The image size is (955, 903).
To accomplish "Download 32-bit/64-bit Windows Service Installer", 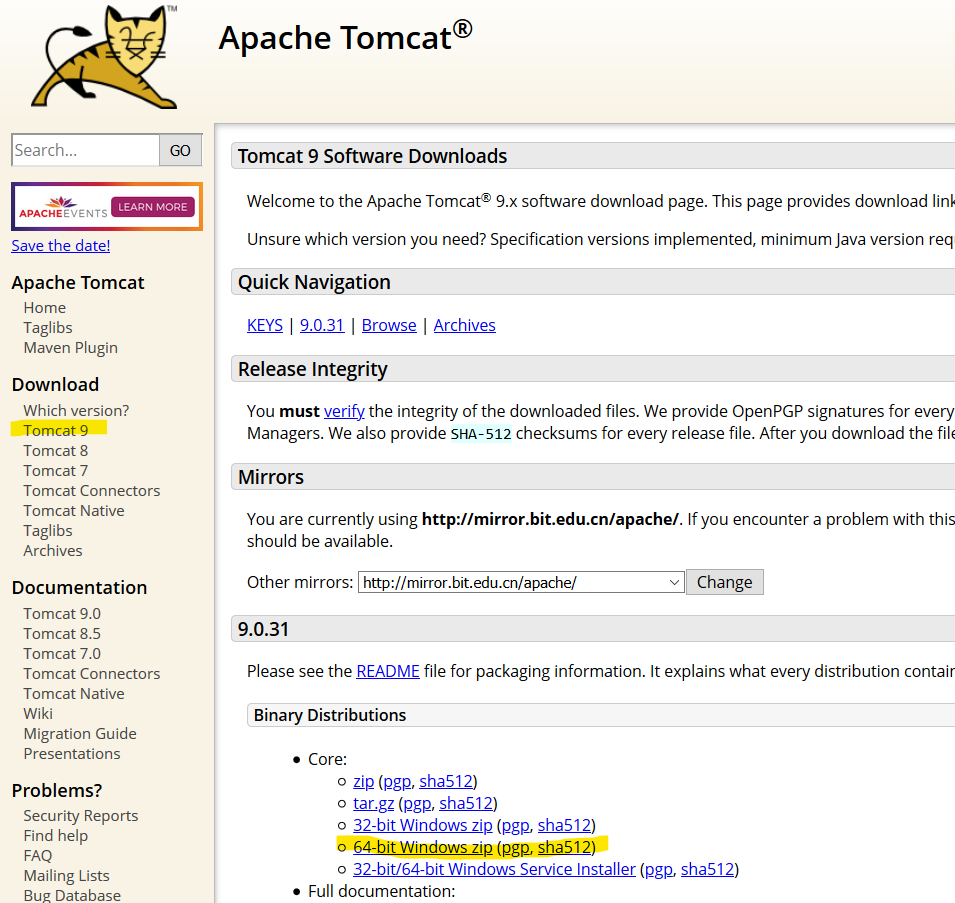I will tap(495, 869).
